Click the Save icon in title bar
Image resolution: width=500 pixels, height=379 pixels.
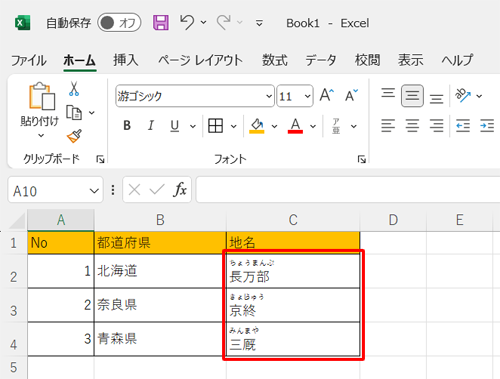coord(161,23)
